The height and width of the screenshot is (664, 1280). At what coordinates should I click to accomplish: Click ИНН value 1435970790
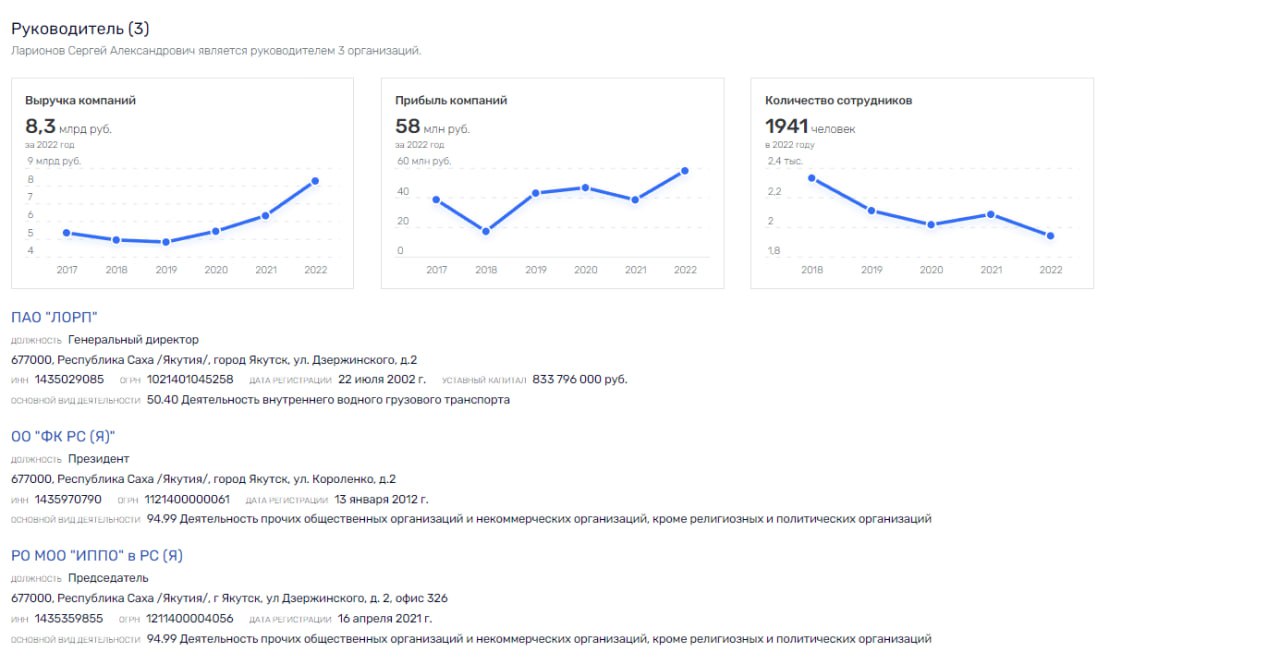coord(68,499)
